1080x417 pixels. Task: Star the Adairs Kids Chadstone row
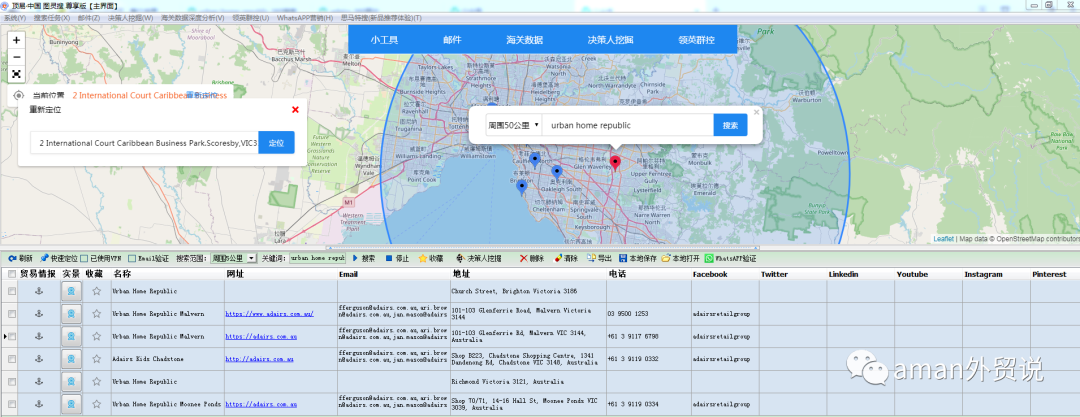[x=96, y=358]
